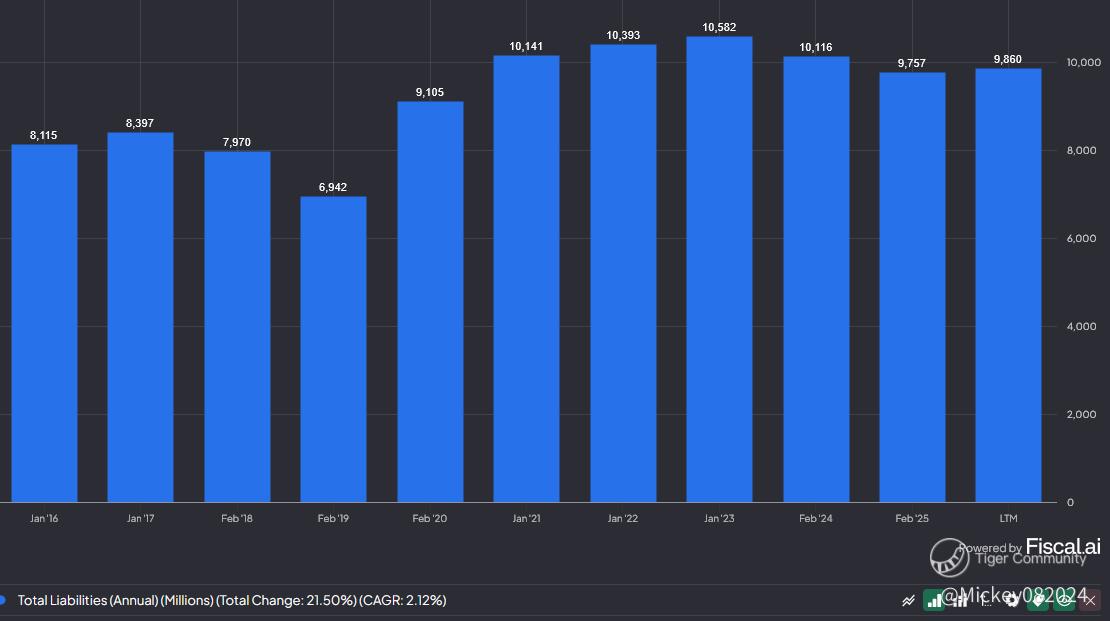Click the 0 y-axis tick label
The height and width of the screenshot is (621, 1110).
coord(1070,502)
